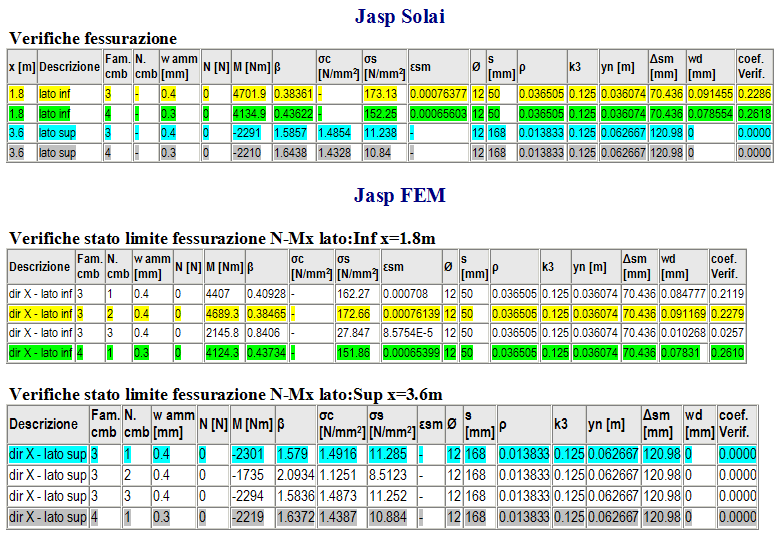This screenshot has height=539, width=780.
Task: Click εsm value 8.5754E-5
Action: point(408,333)
